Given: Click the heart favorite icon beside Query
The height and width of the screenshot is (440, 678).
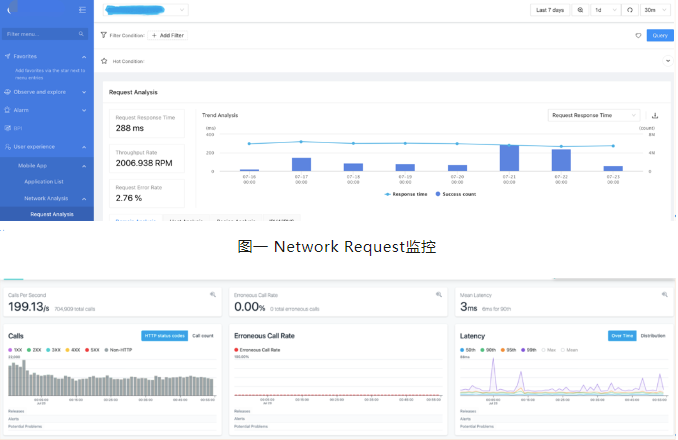Looking at the screenshot, I should point(638,35).
